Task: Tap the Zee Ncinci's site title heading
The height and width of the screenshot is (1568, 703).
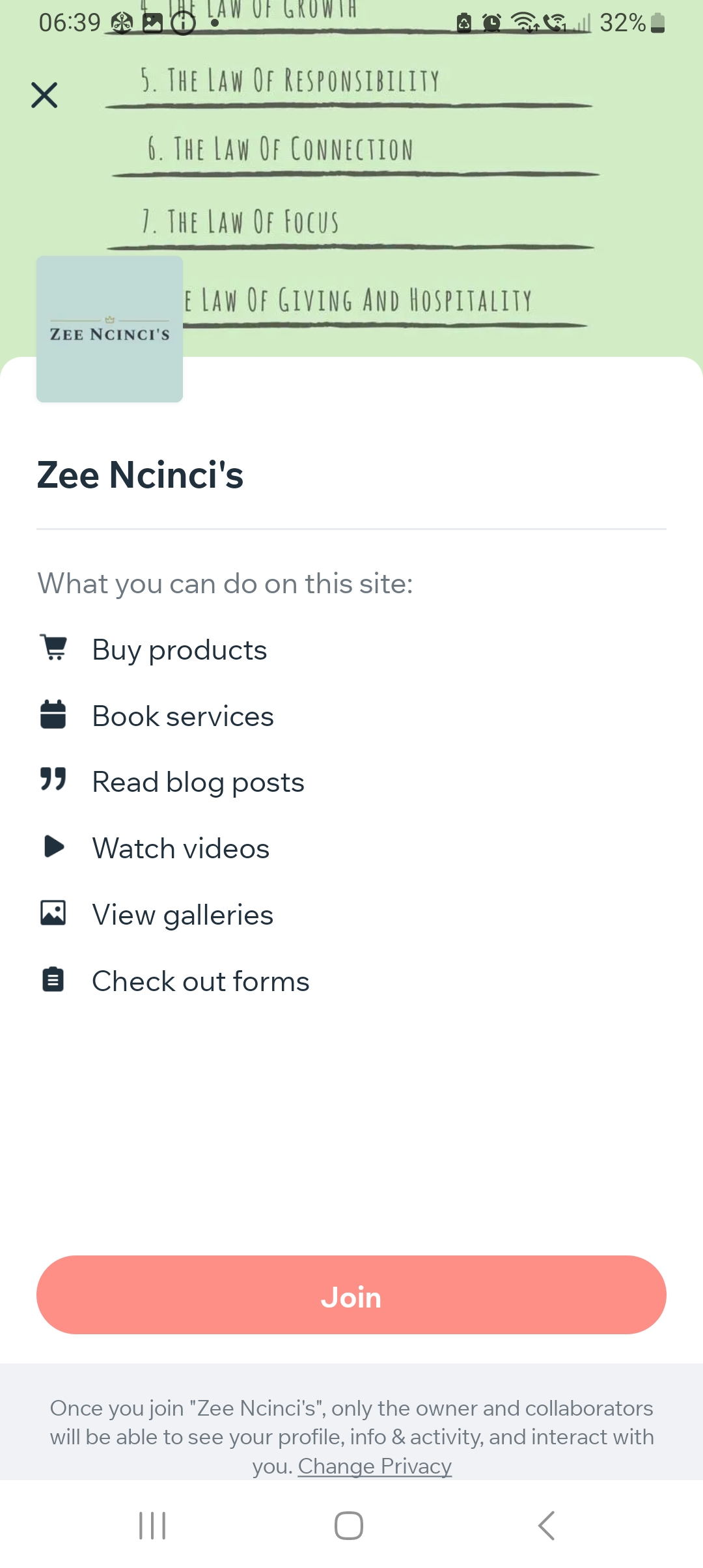Action: [x=141, y=475]
